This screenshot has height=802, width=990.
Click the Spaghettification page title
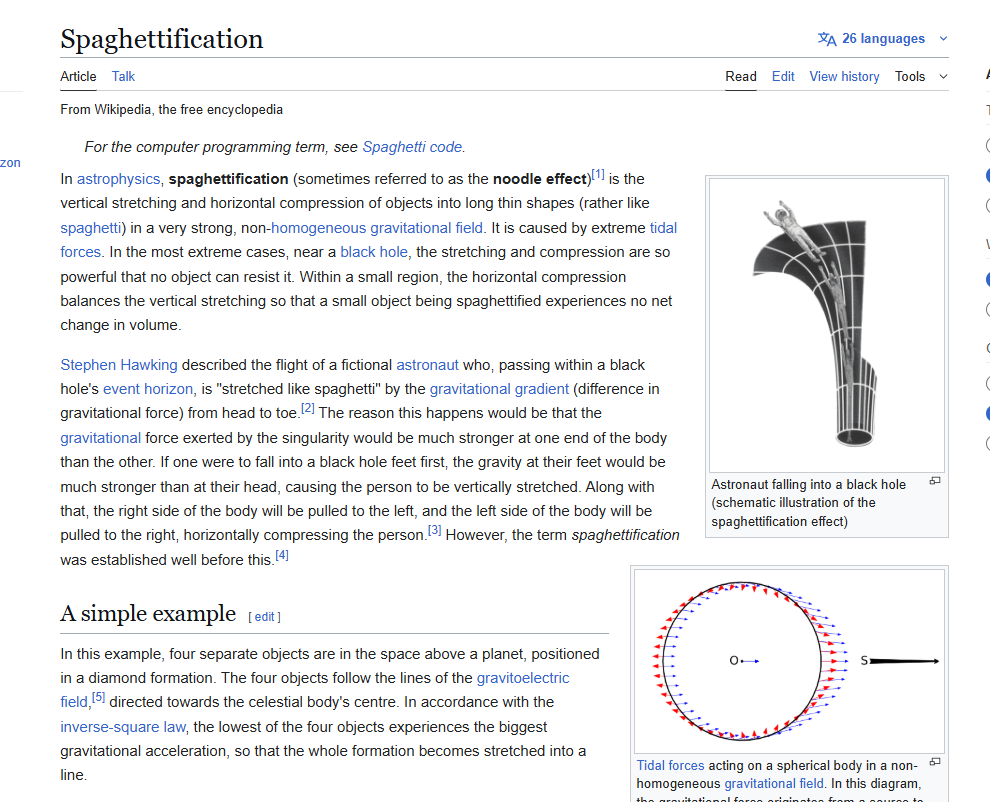pos(162,39)
